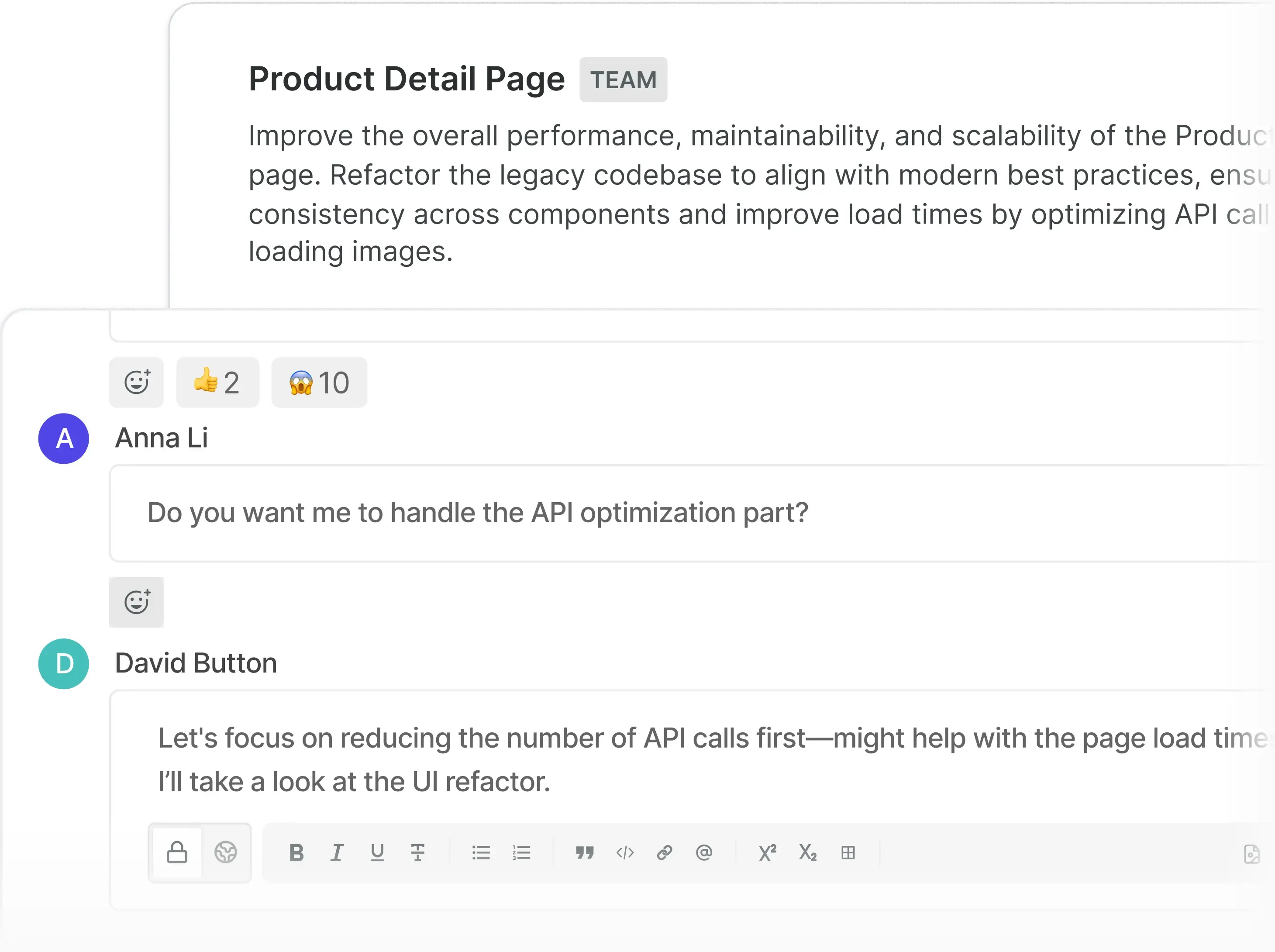Insert inline code formatting

(625, 852)
